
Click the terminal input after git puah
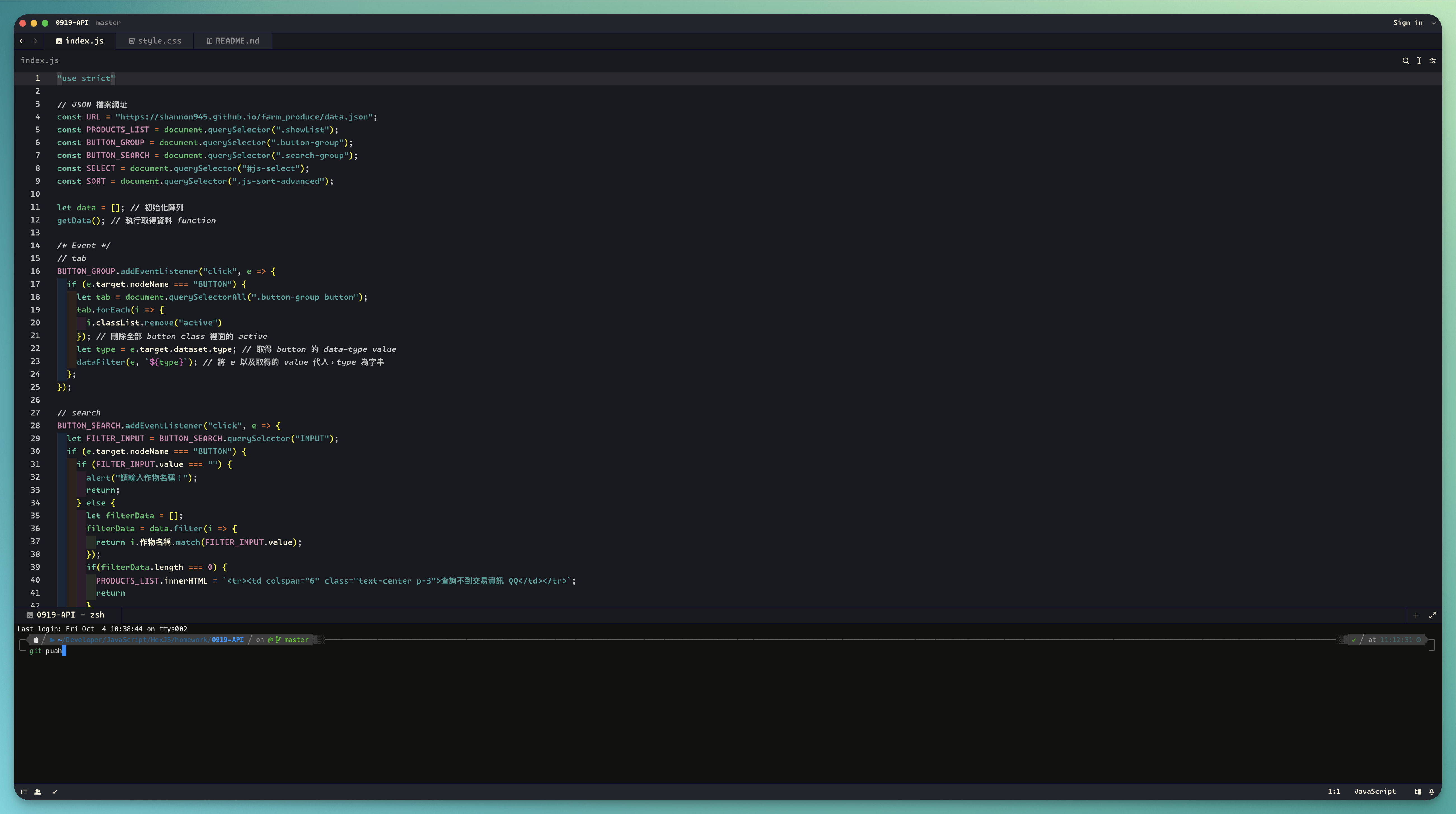(64, 651)
